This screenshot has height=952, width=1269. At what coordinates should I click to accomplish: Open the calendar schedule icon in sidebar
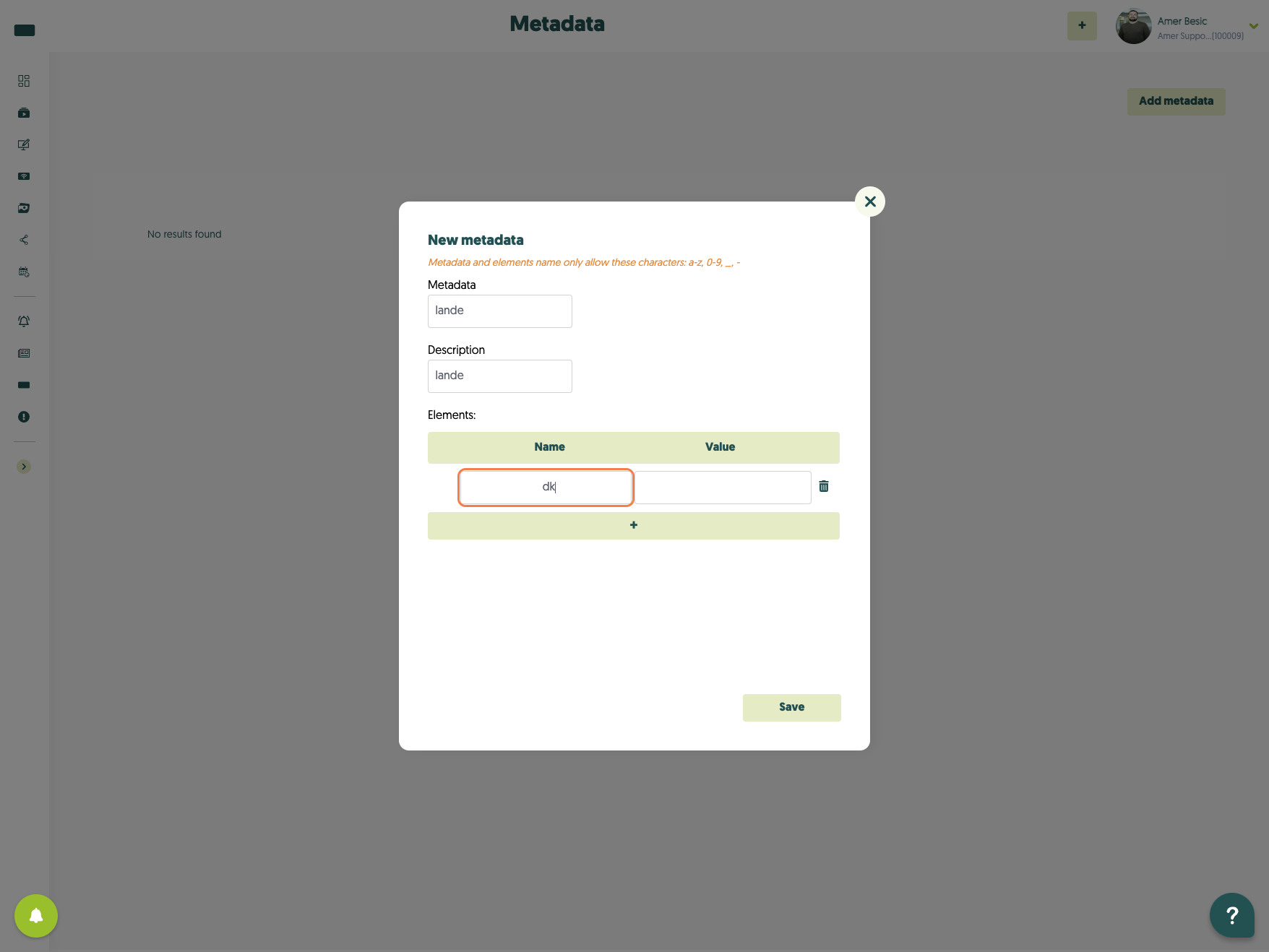[24, 272]
